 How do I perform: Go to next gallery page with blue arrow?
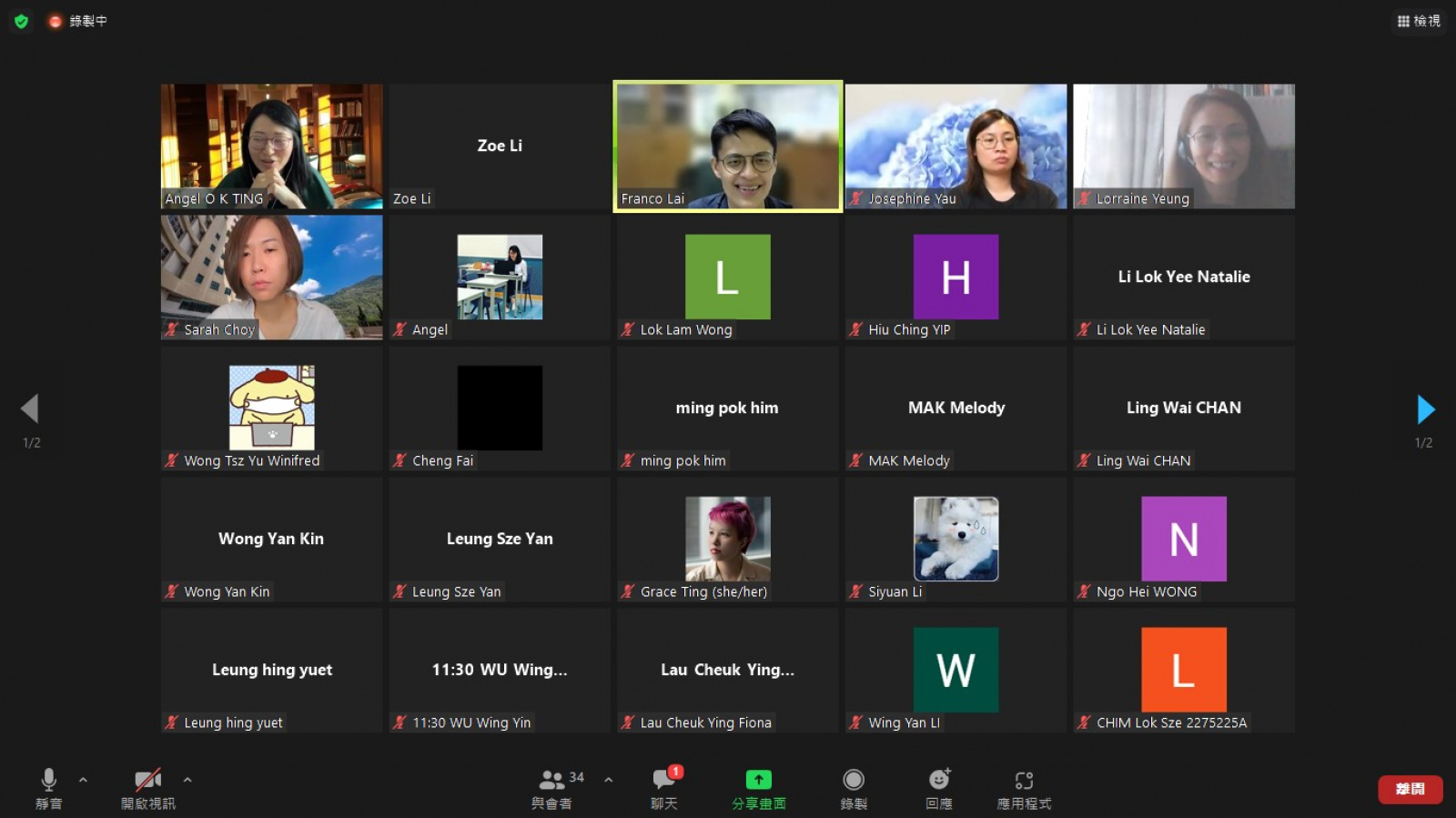(1426, 409)
